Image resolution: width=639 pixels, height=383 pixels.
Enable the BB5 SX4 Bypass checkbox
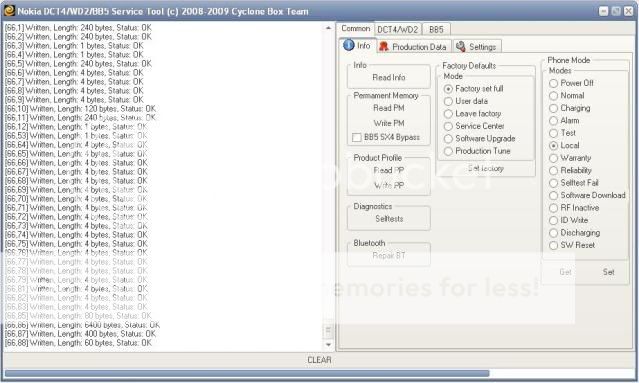tap(357, 137)
